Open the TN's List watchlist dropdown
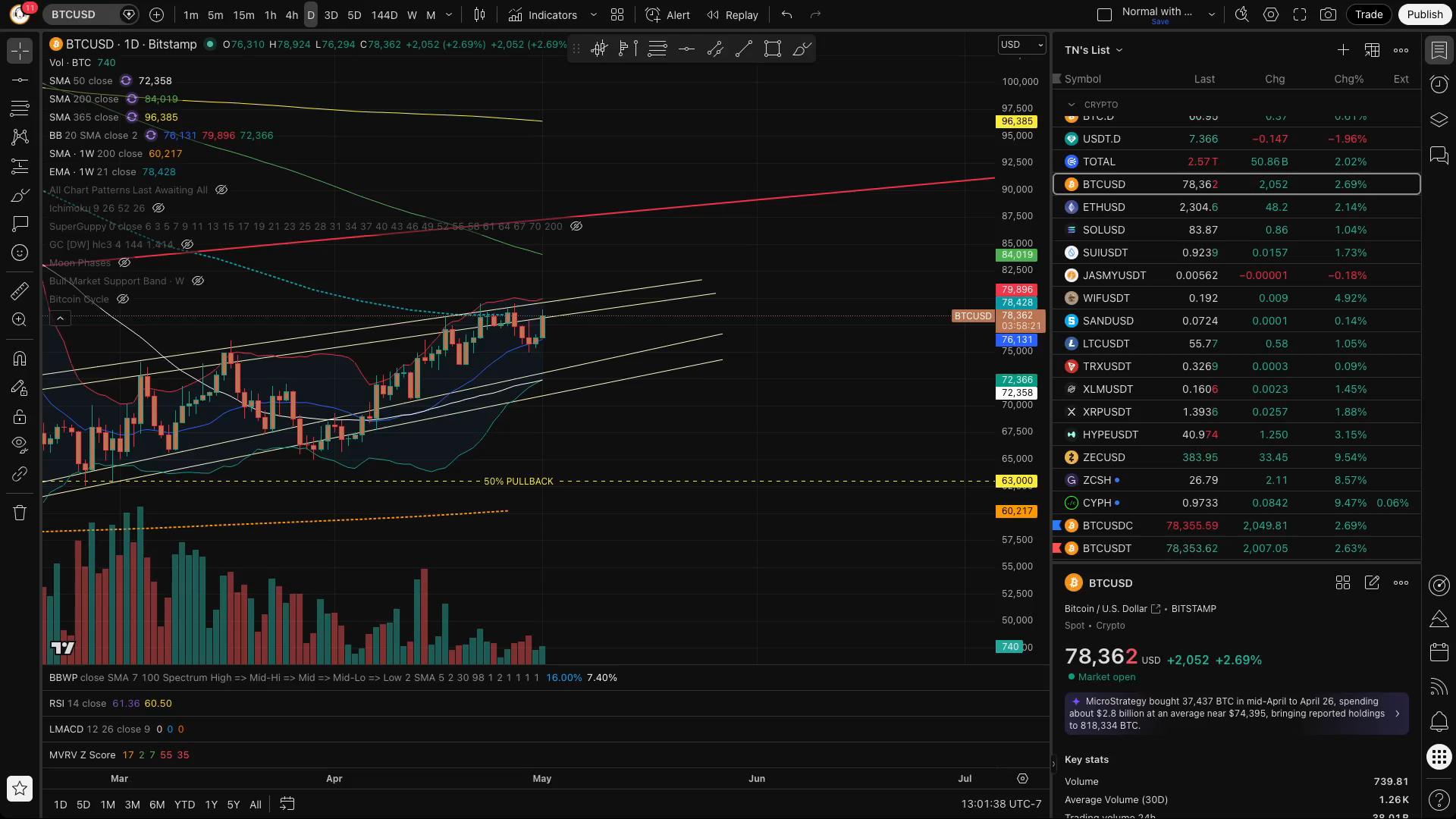This screenshot has height=819, width=1456. (1094, 50)
